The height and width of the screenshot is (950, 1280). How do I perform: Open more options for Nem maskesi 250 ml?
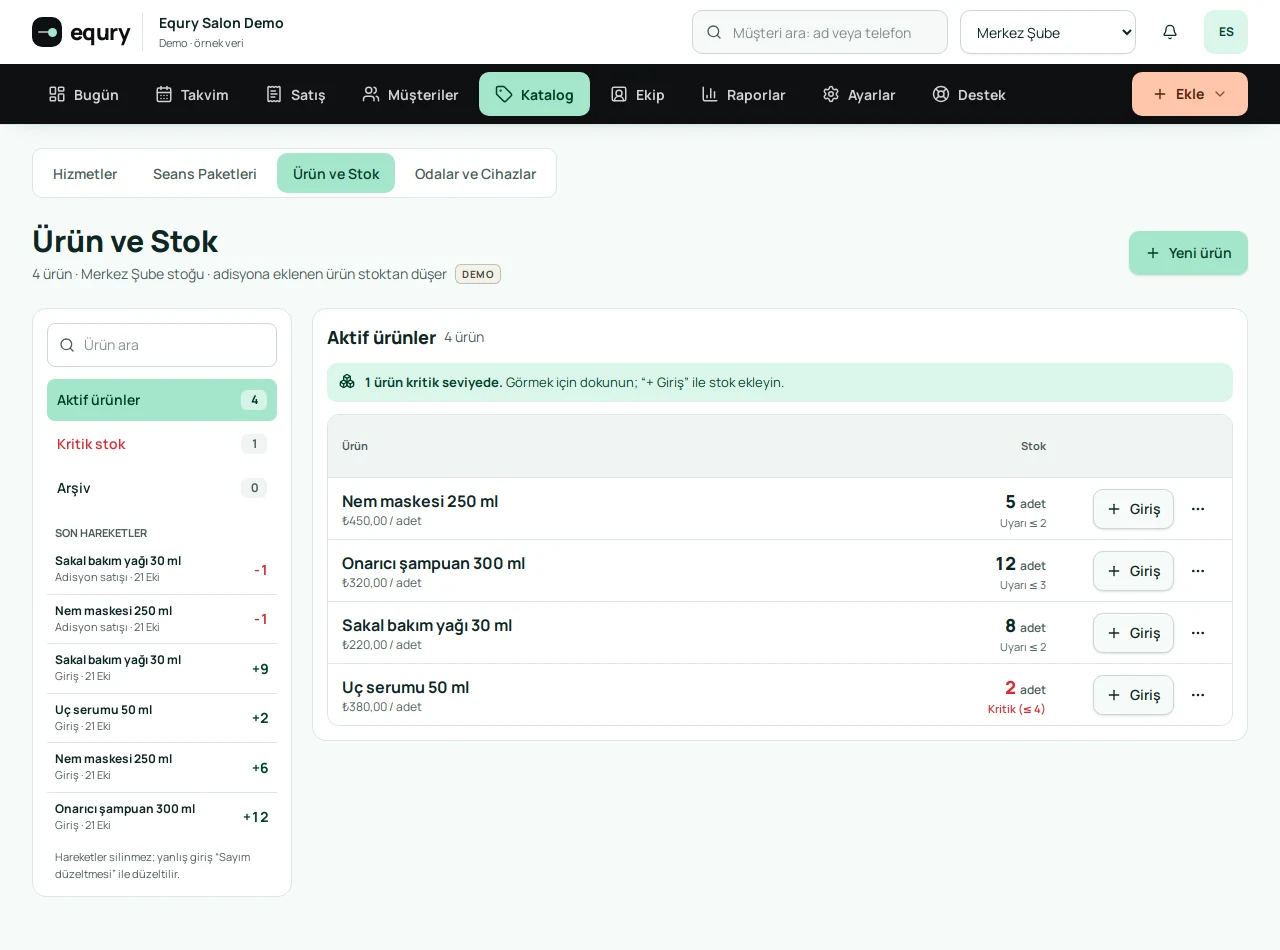[1198, 509]
